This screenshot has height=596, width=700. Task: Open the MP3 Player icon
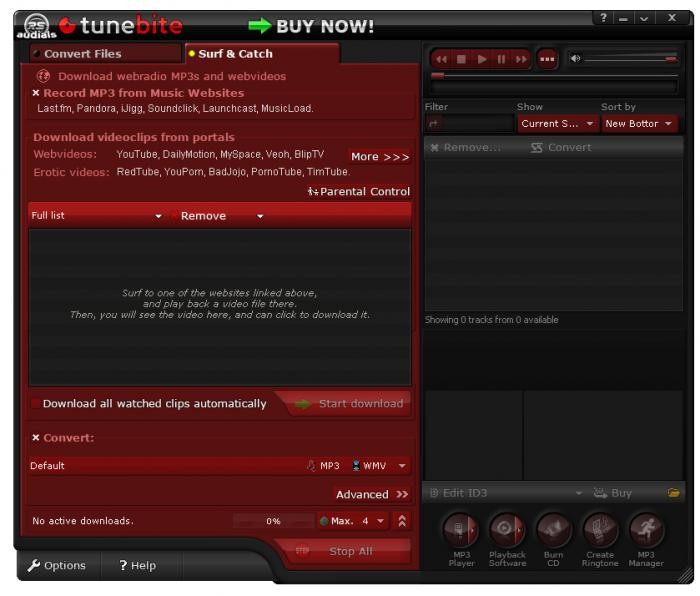pyautogui.click(x=461, y=529)
